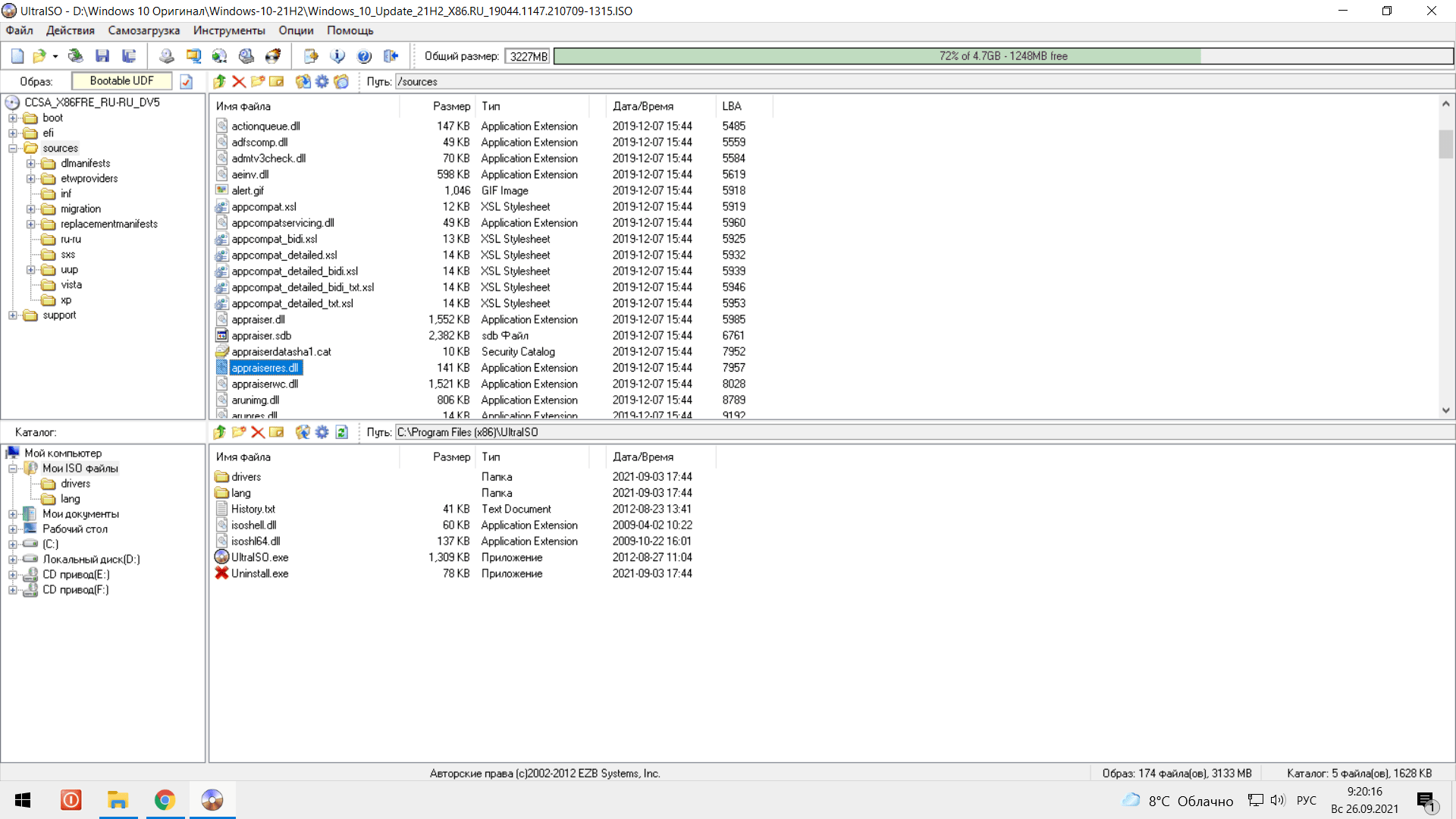Open Google Chrome from the taskbar

pos(165,800)
